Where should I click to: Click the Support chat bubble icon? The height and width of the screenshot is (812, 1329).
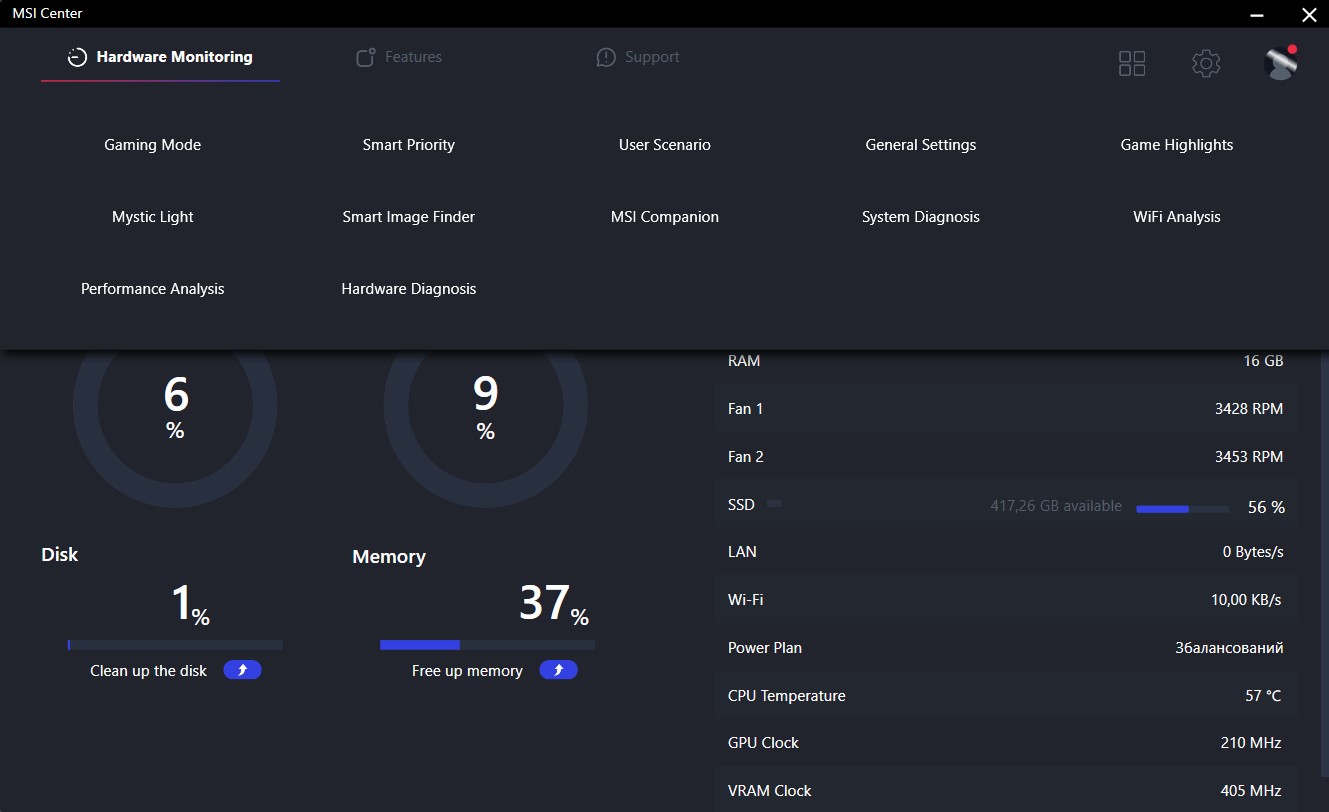[605, 58]
